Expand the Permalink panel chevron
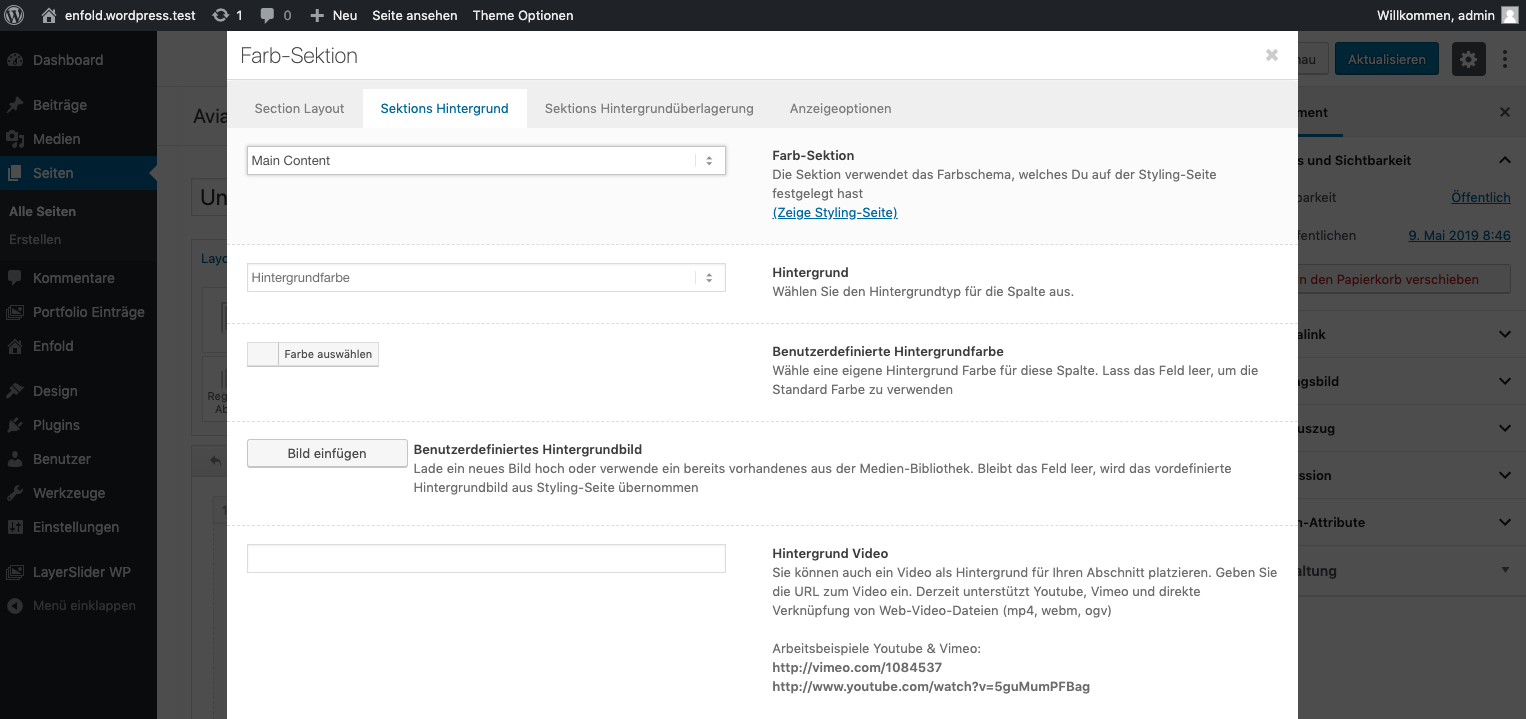The image size is (1526, 719). (x=1505, y=334)
